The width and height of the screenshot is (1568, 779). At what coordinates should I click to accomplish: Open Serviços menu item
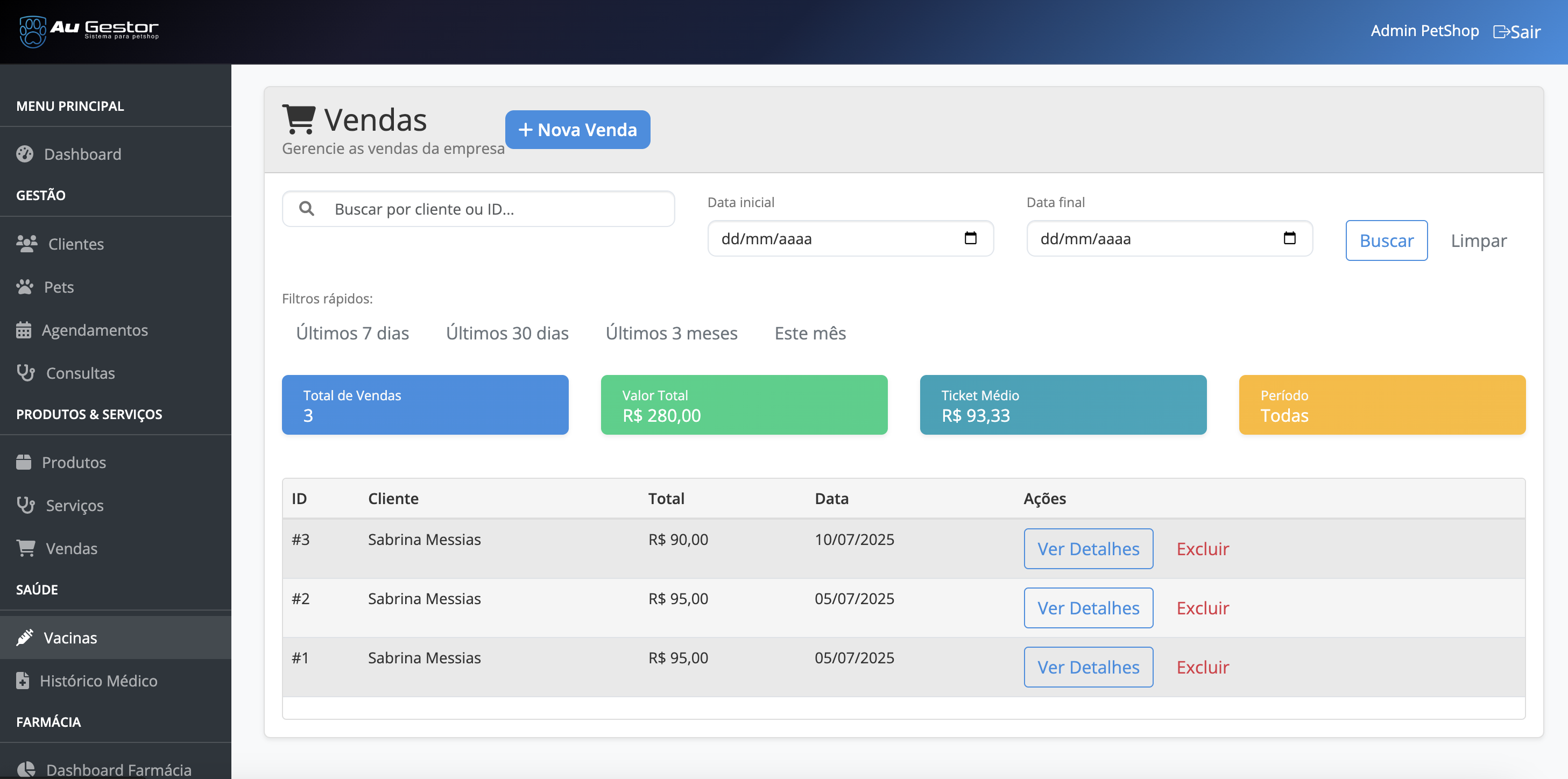(116, 505)
